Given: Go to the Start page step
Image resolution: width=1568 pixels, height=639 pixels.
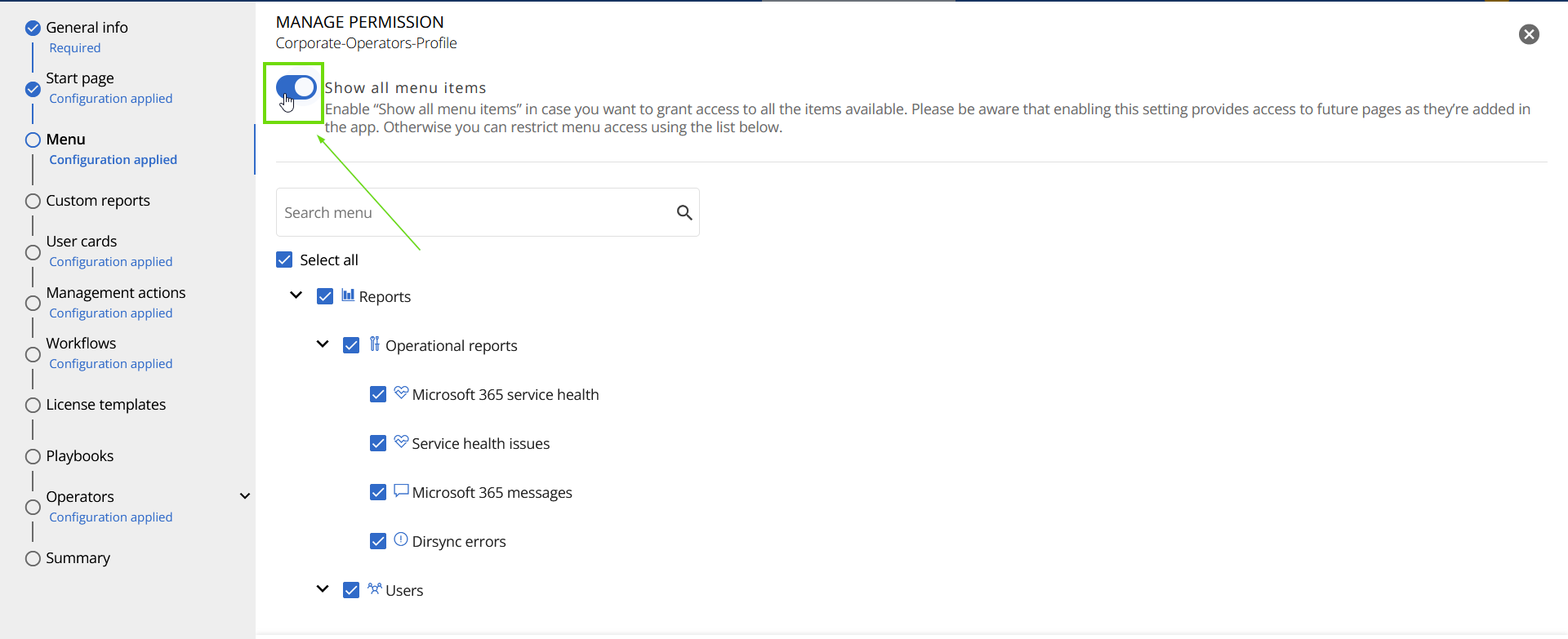Looking at the screenshot, I should tap(80, 78).
